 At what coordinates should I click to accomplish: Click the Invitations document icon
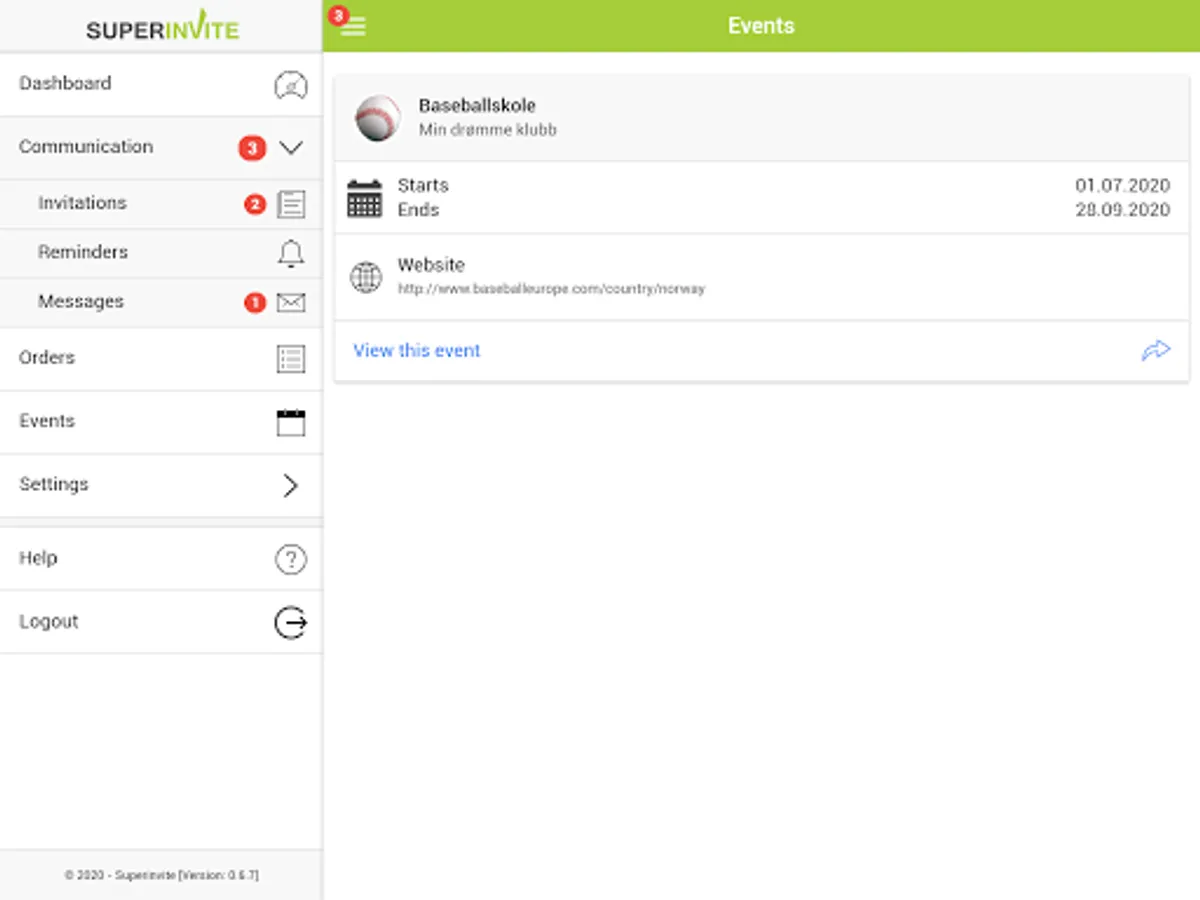point(291,205)
